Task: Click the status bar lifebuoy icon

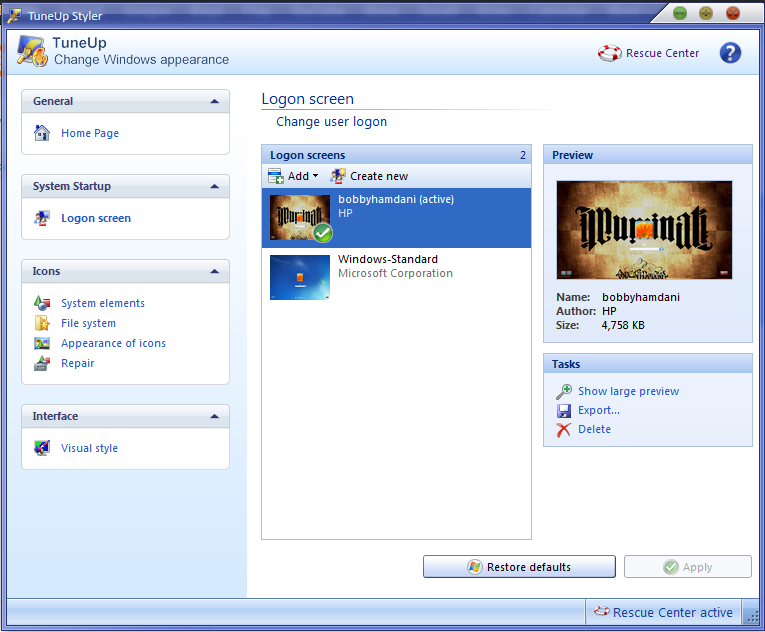Action: pyautogui.click(x=601, y=611)
